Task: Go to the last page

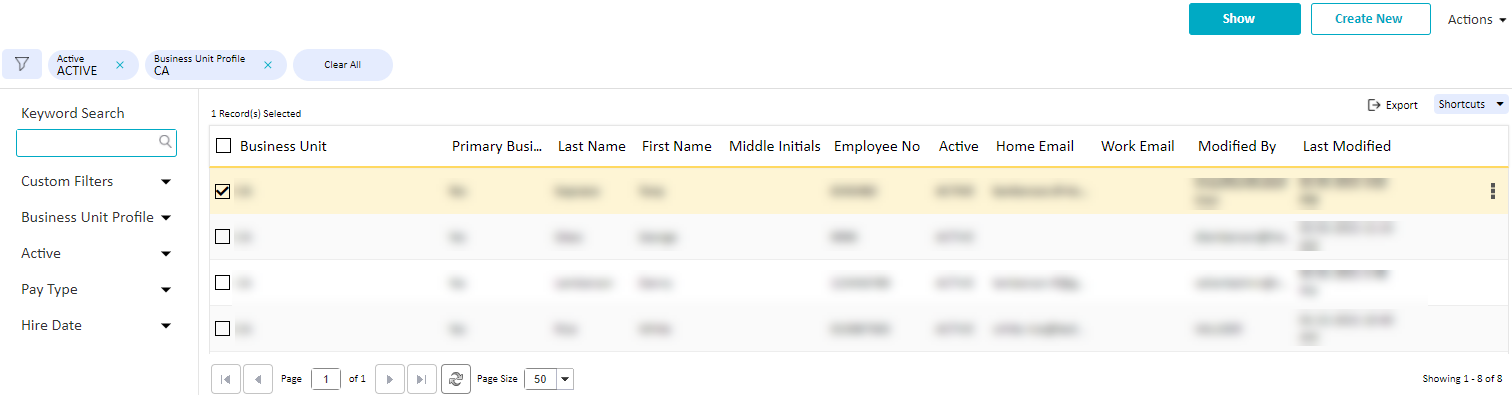Action: coord(421,379)
